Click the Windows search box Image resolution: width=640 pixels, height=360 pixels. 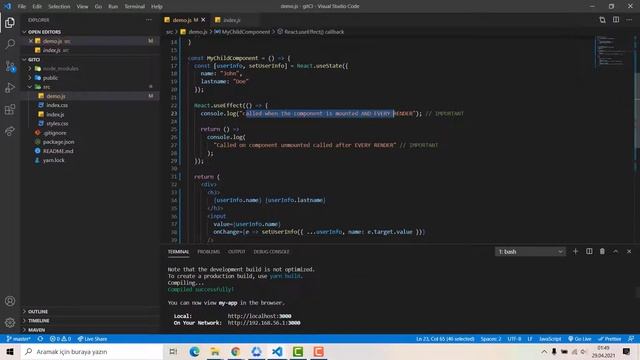[92, 351]
